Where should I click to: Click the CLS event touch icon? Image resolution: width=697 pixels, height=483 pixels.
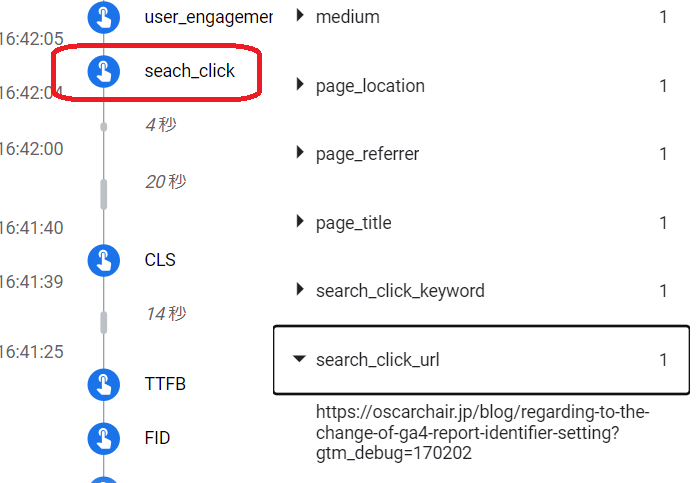point(104,260)
